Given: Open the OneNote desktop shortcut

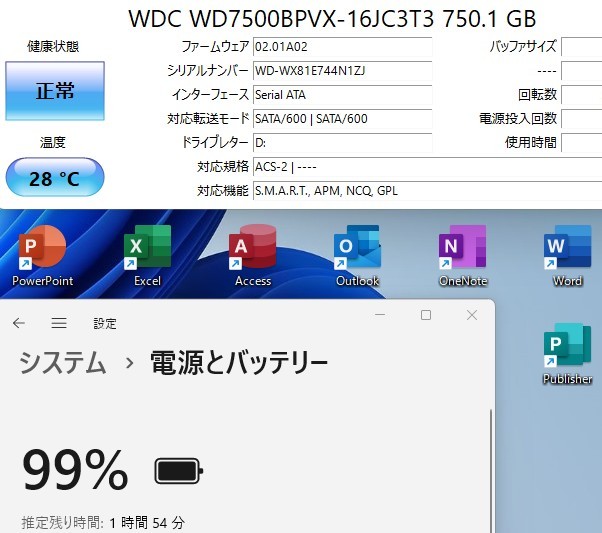Looking at the screenshot, I should click(x=463, y=255).
